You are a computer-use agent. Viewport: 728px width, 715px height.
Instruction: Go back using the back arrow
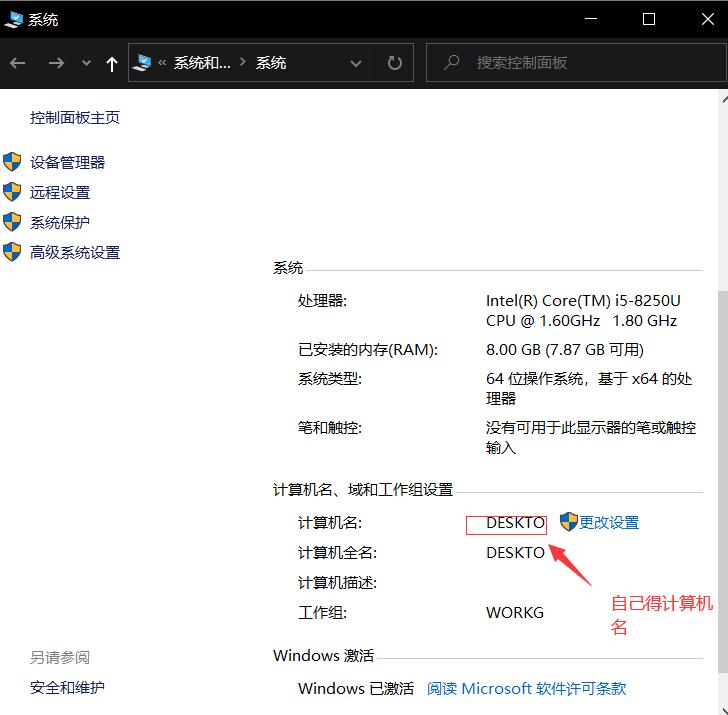[x=18, y=63]
